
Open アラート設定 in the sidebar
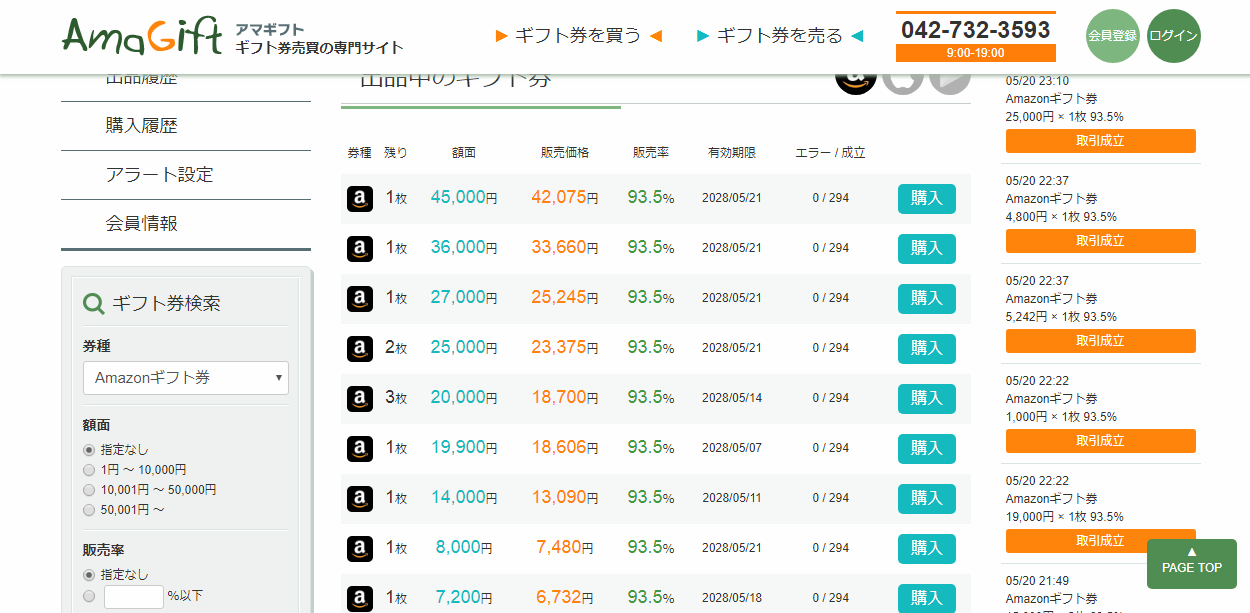click(x=160, y=175)
